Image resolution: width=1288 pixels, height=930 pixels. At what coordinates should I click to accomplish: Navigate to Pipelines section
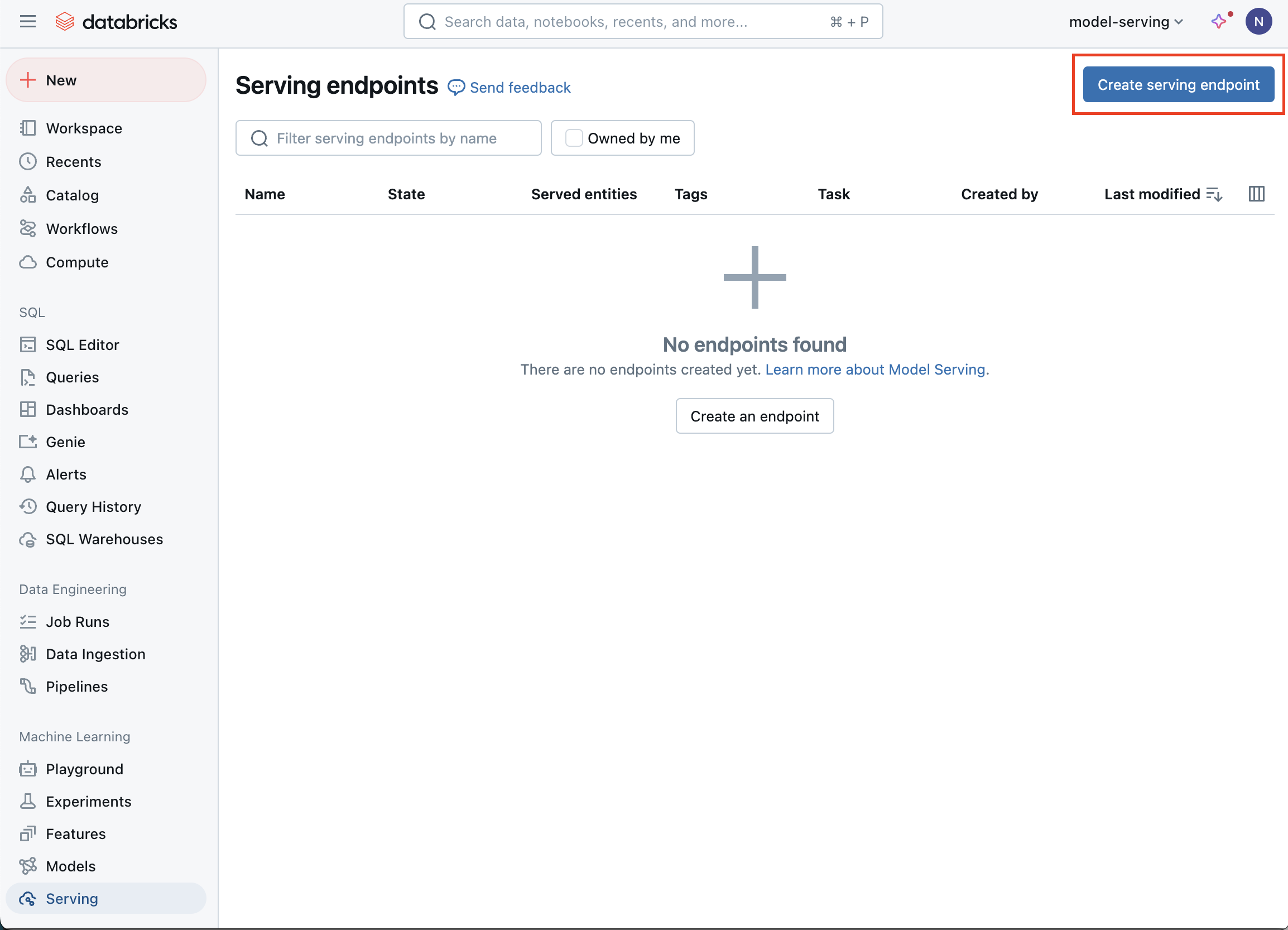(x=76, y=686)
